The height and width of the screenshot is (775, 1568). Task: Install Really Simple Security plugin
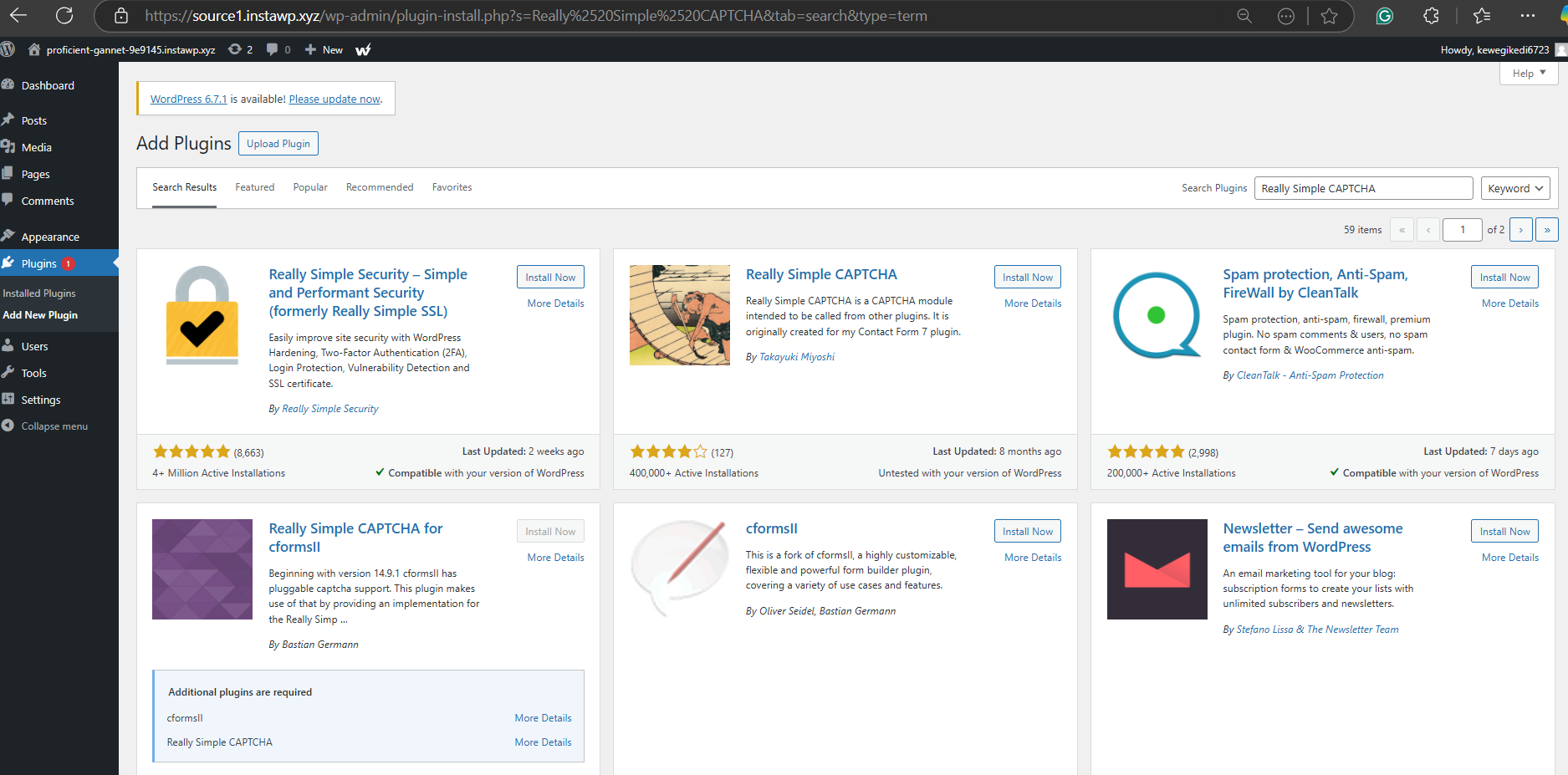(x=550, y=277)
